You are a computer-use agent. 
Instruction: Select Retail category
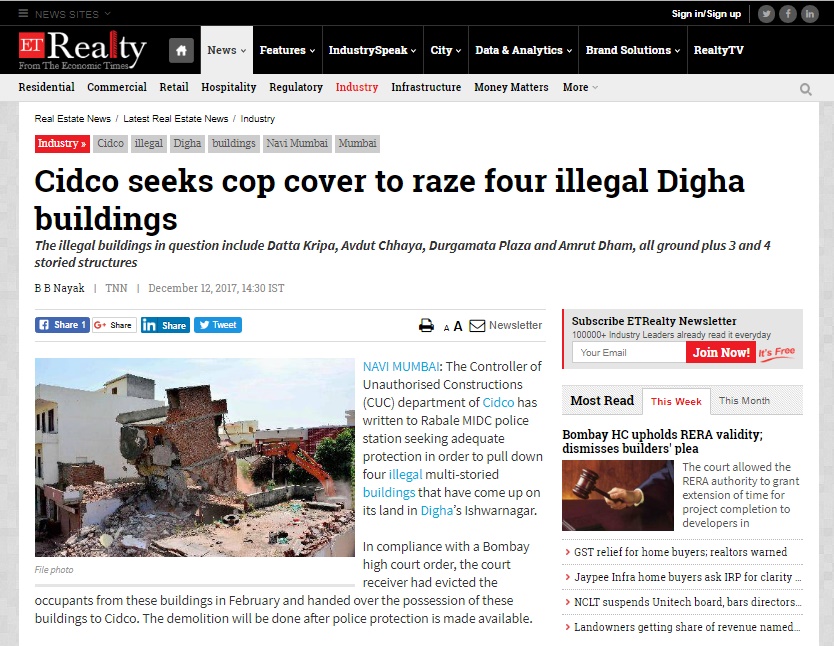(x=174, y=87)
